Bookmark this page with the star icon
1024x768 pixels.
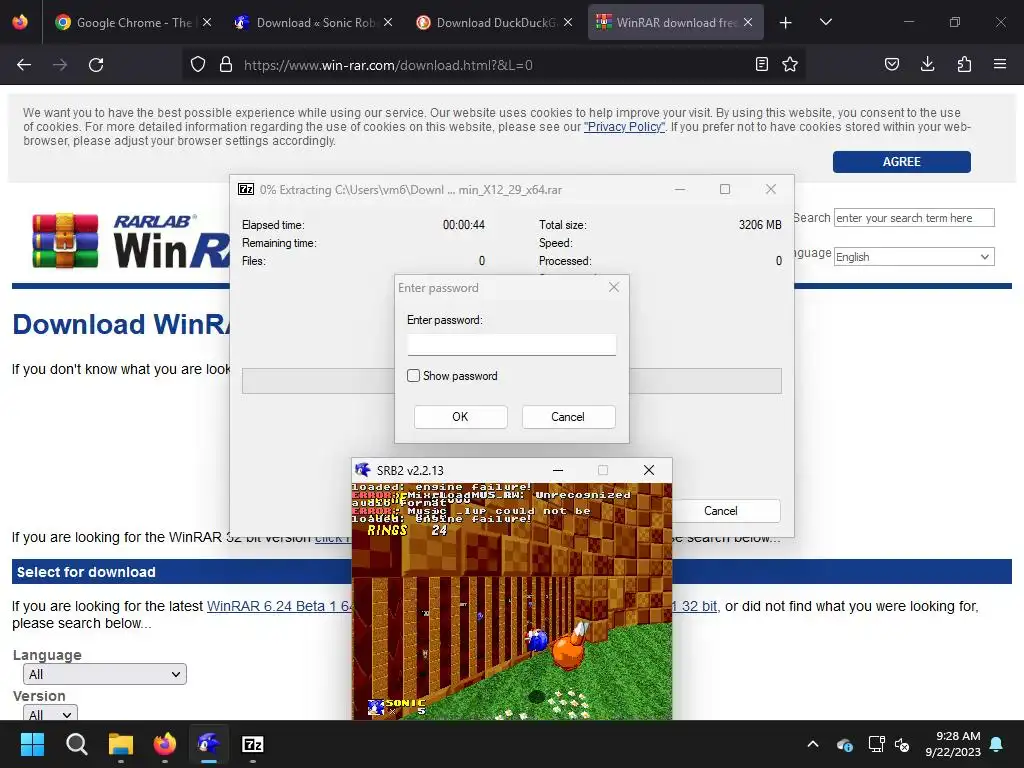click(x=790, y=64)
